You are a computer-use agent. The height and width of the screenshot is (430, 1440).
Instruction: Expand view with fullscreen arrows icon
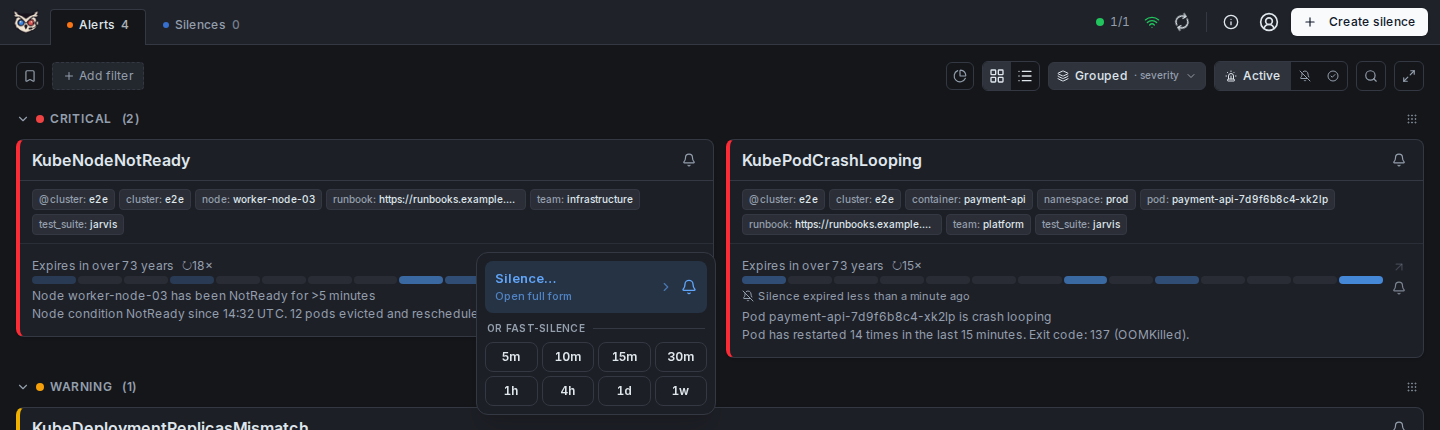(1409, 76)
